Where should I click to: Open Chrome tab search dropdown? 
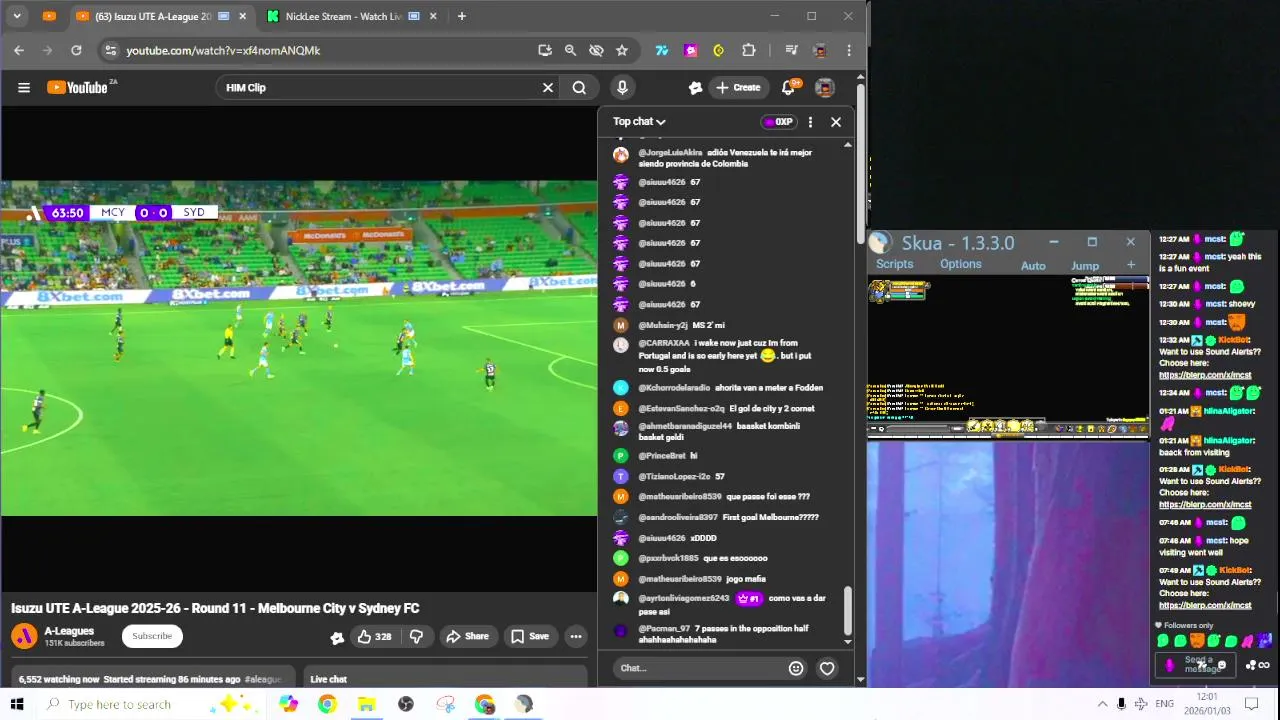(x=19, y=16)
